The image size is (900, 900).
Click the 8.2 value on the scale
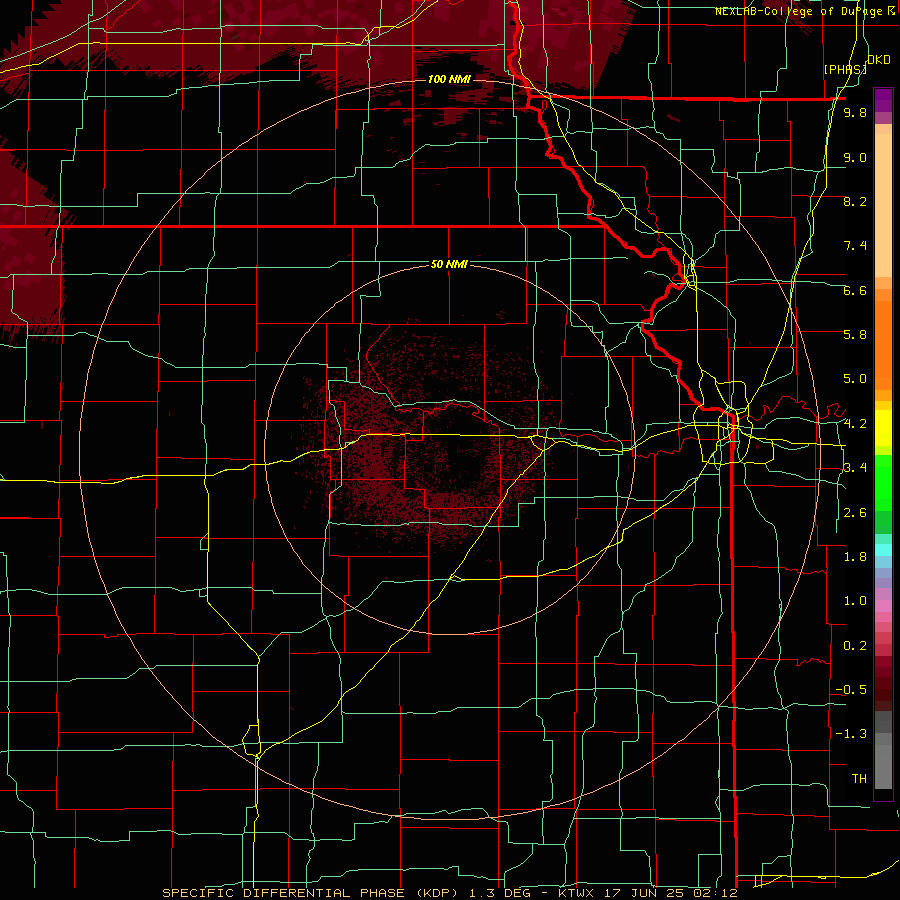coord(855,201)
